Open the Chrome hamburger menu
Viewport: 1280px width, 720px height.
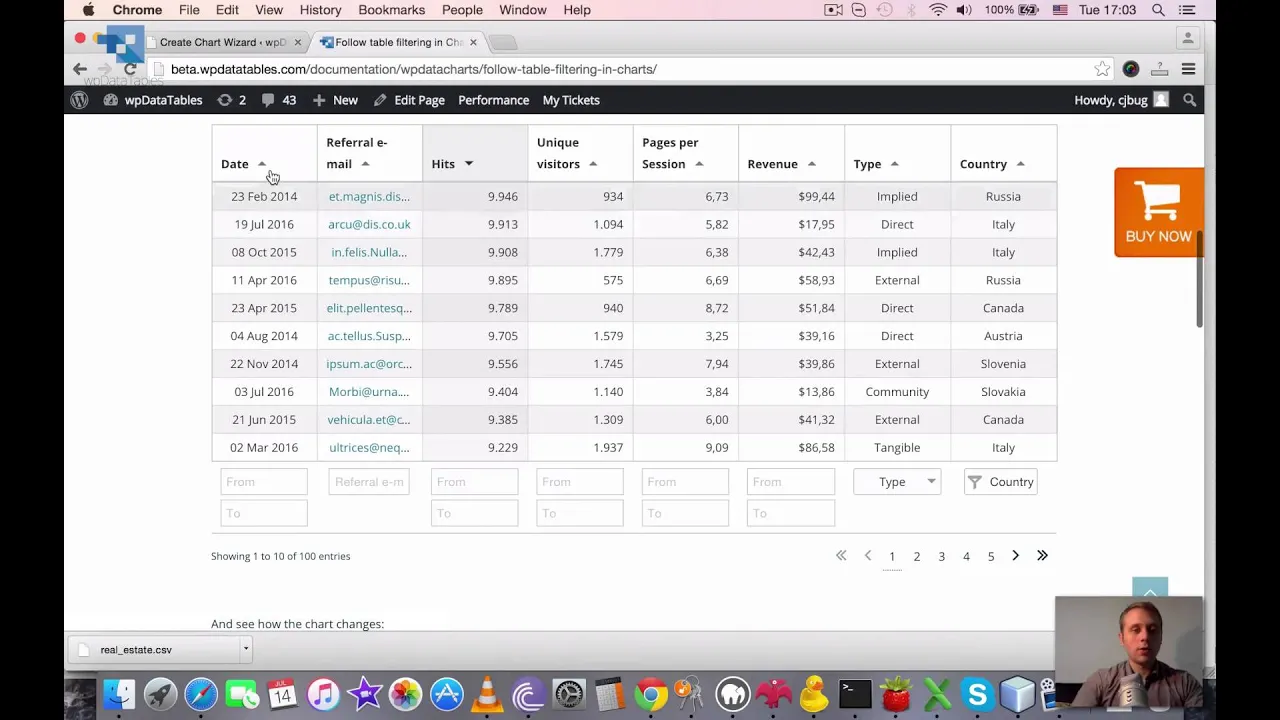1188,69
